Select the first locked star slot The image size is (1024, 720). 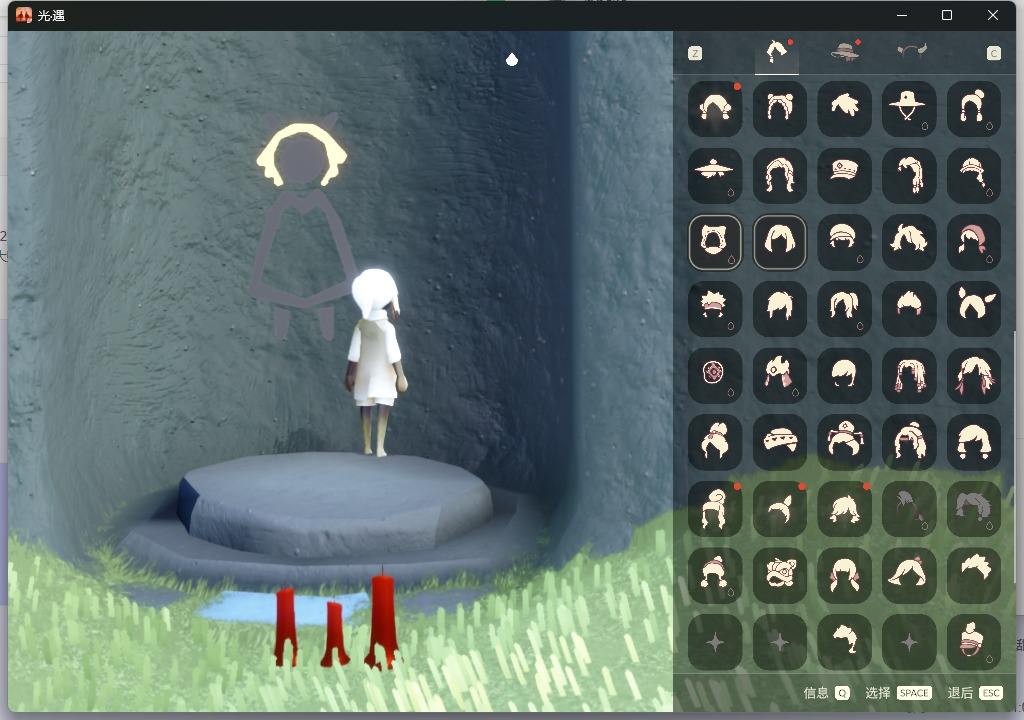coord(715,641)
